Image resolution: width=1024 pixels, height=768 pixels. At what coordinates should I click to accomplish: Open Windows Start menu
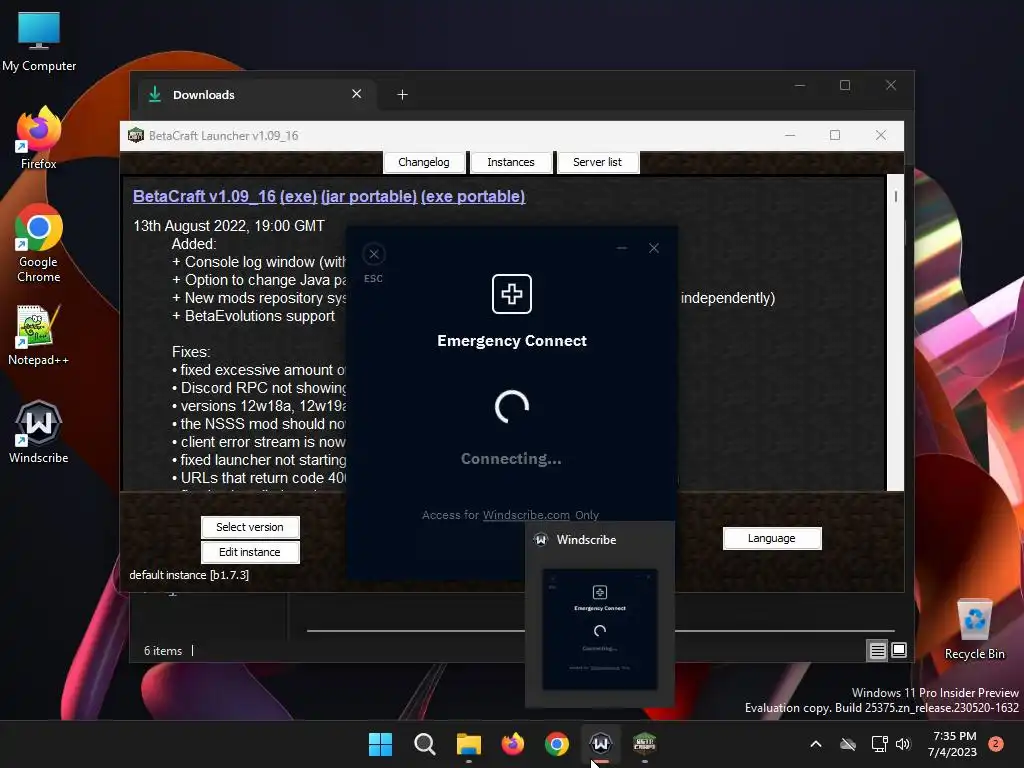coord(380,744)
